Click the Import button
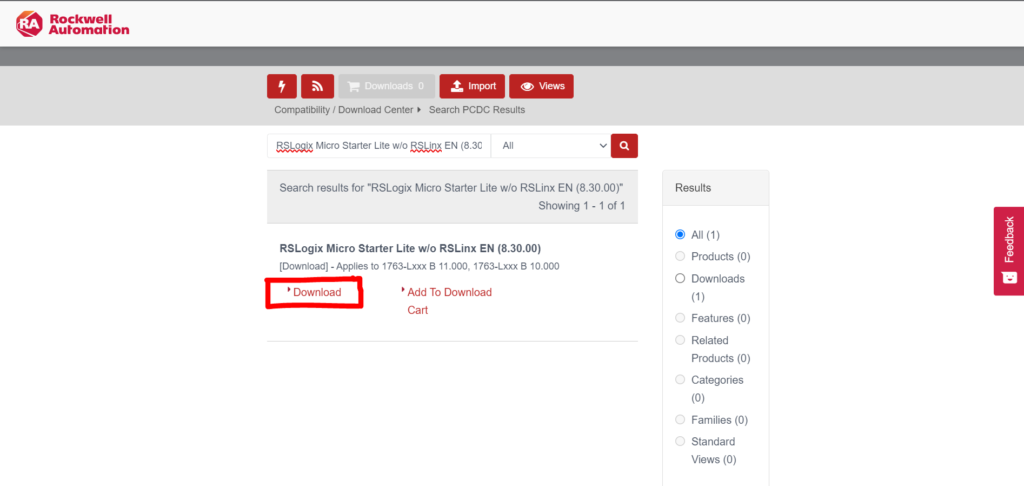This screenshot has height=486, width=1024. [472, 86]
